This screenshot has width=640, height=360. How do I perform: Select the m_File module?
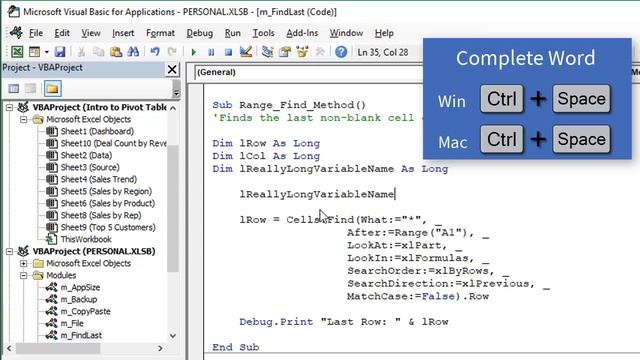click(72, 323)
